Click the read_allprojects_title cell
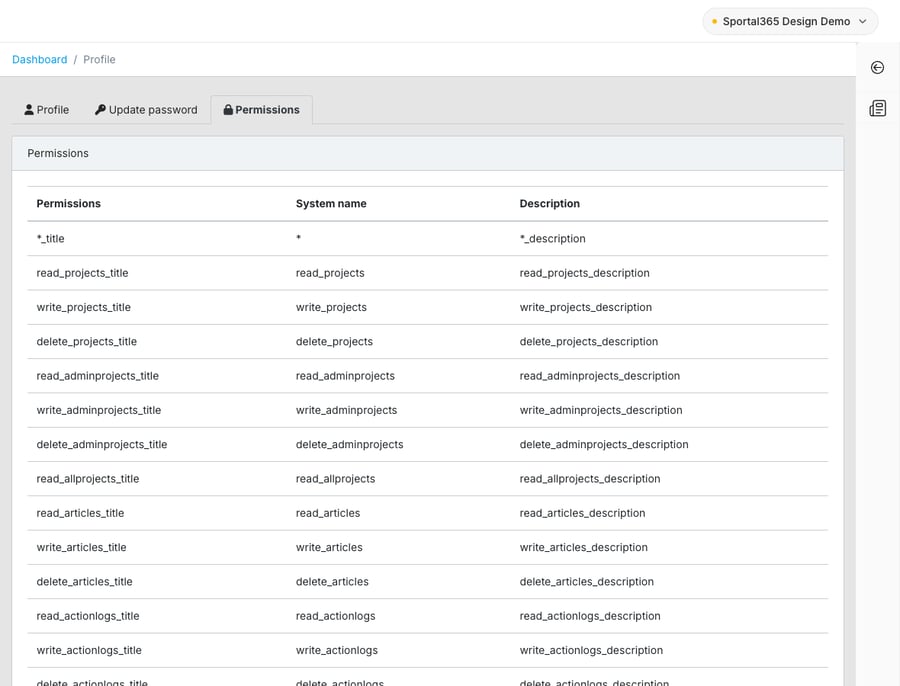900x686 pixels. click(157, 479)
